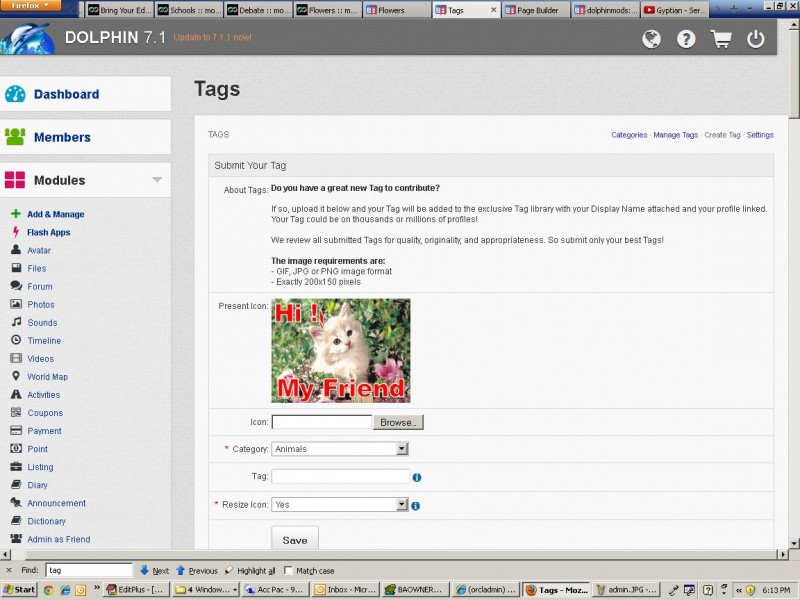Image resolution: width=800 pixels, height=600 pixels.
Task: Click the Listing briefcase icon
Action: point(16,466)
